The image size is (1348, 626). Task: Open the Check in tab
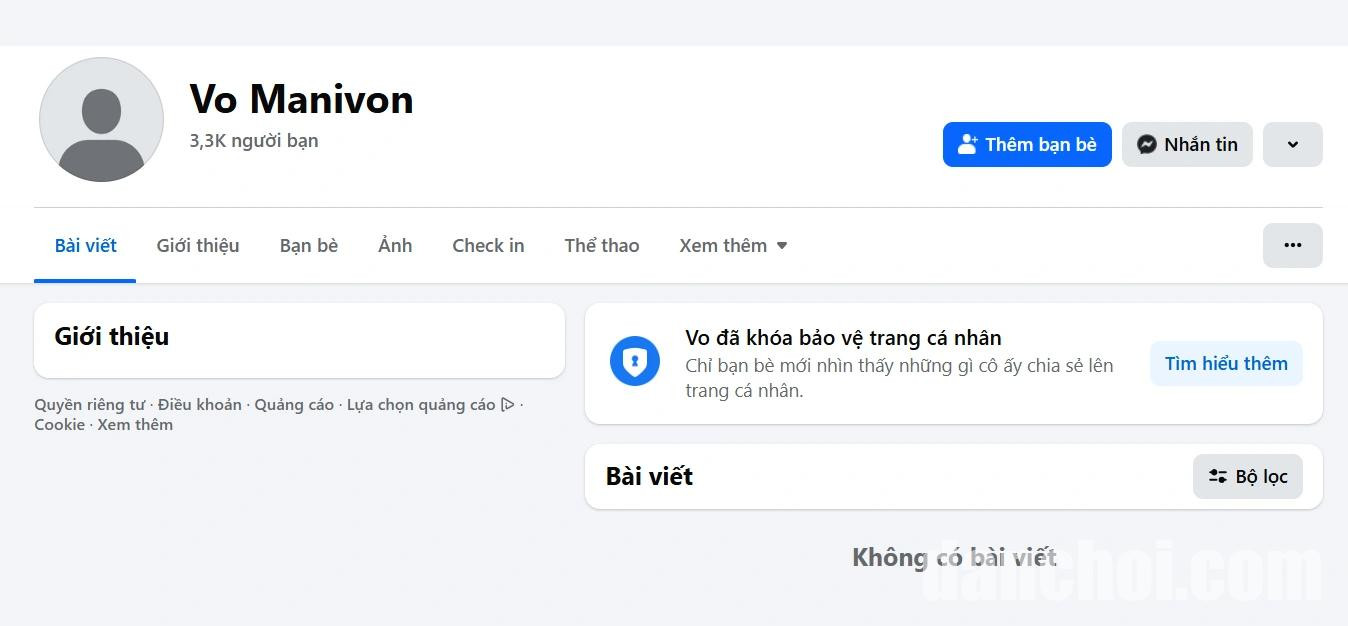(488, 246)
